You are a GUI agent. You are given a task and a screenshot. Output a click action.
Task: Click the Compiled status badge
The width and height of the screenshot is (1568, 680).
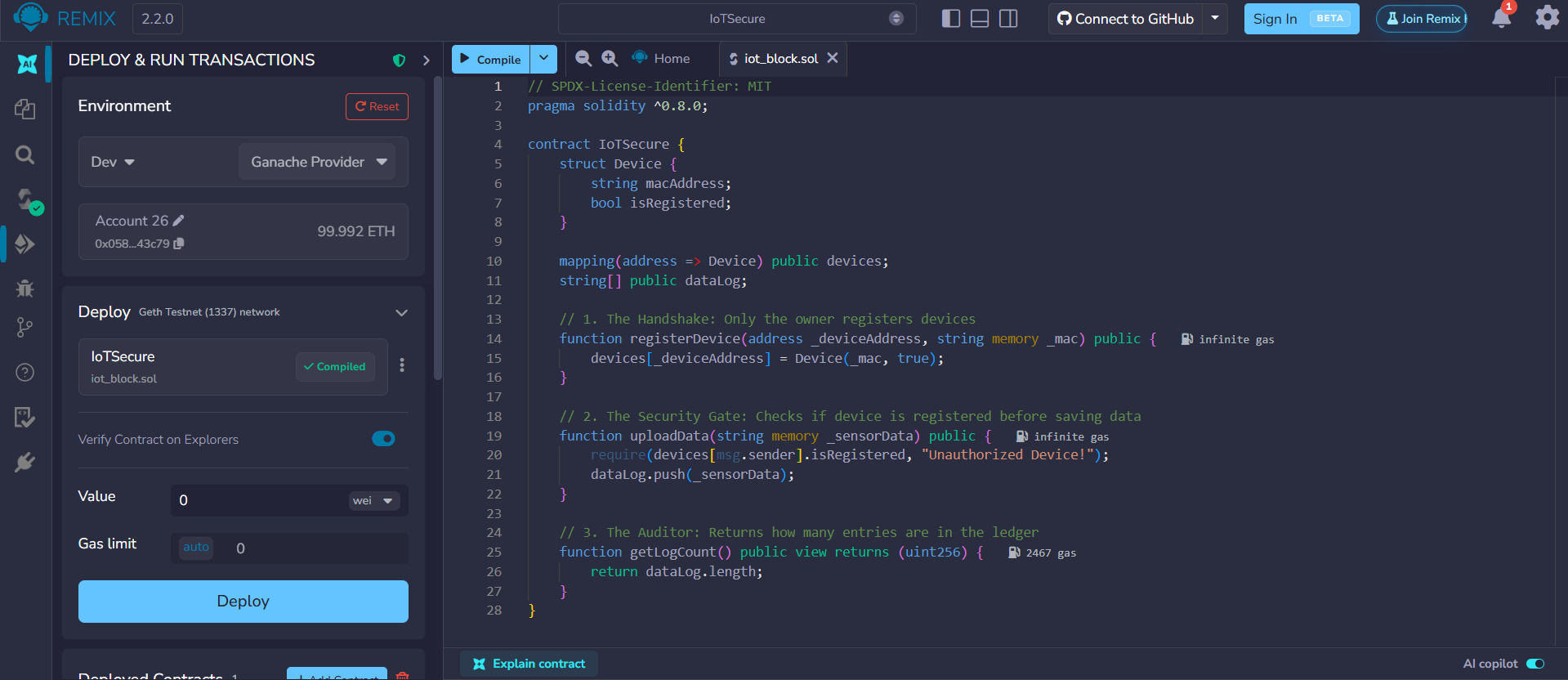click(335, 367)
